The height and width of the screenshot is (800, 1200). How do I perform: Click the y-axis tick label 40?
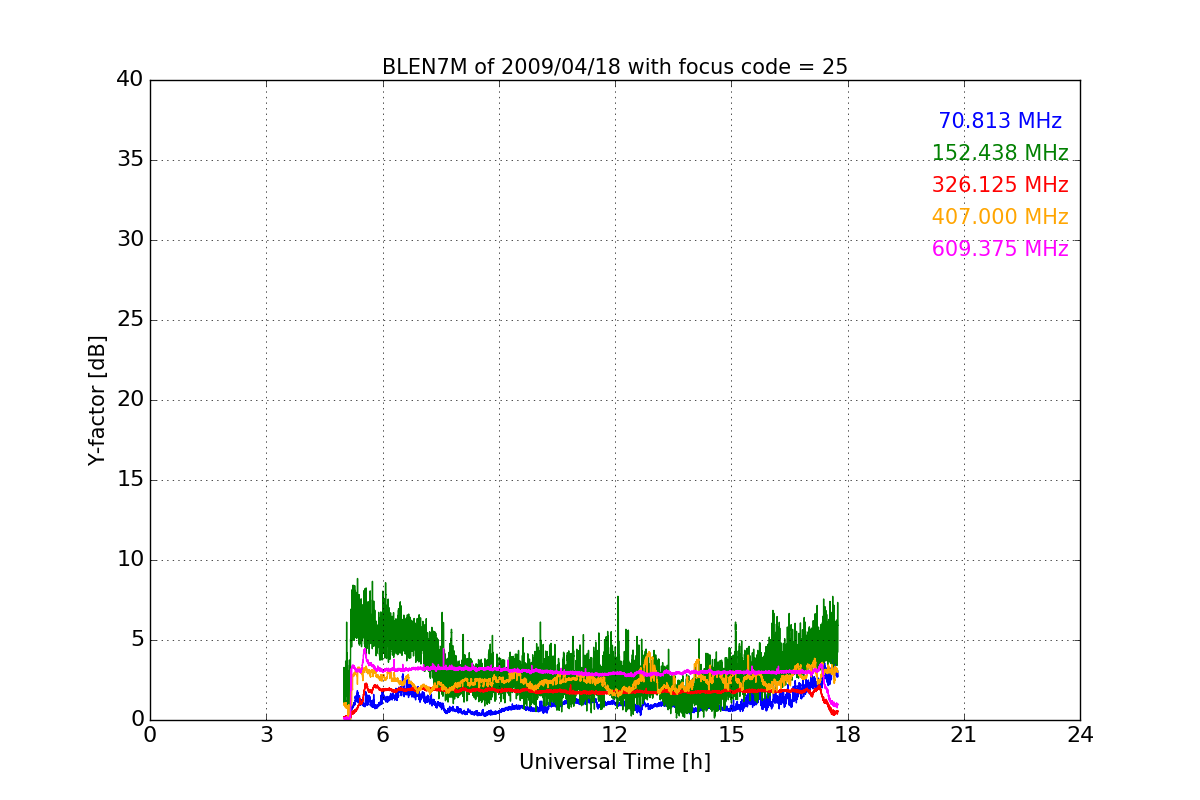[x=130, y=80]
